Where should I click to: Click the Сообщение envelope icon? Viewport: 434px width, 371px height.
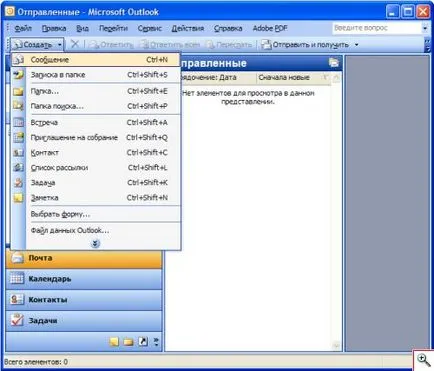tap(18, 60)
